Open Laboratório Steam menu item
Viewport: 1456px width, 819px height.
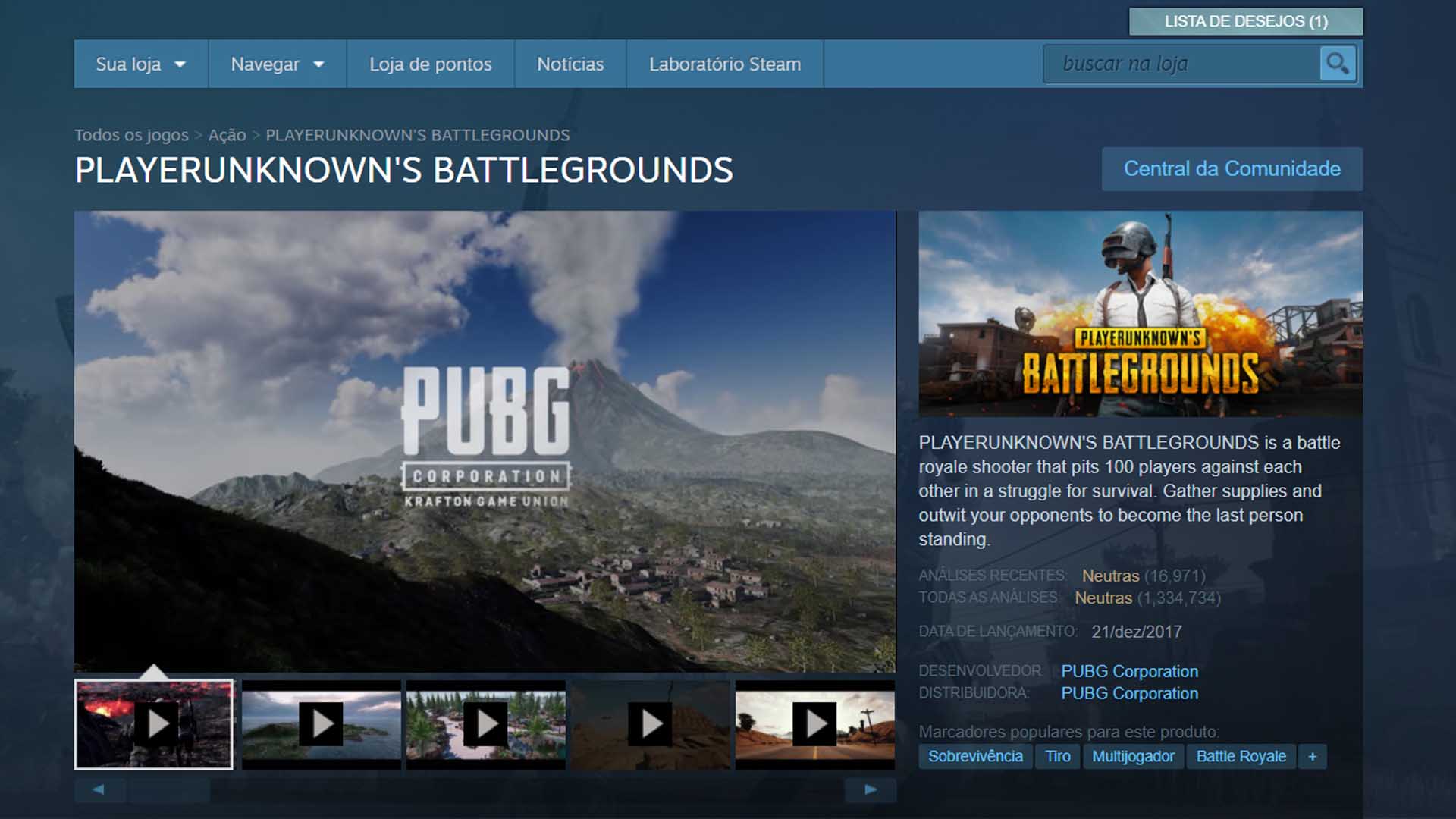724,64
